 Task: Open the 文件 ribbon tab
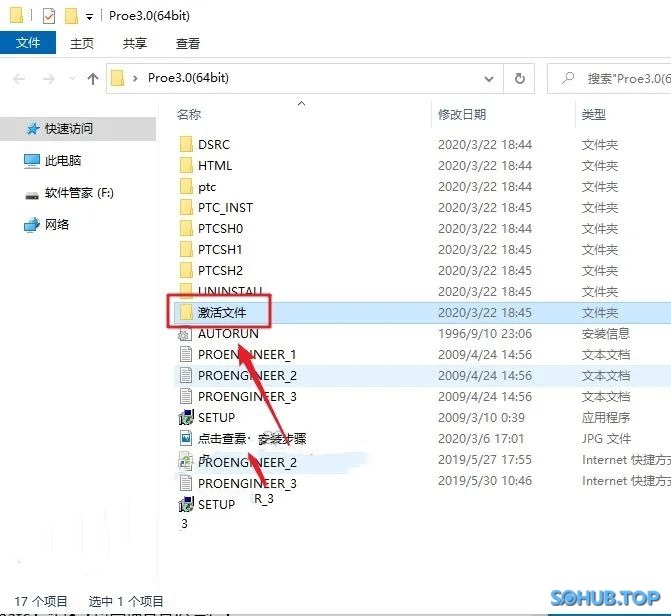(28, 43)
